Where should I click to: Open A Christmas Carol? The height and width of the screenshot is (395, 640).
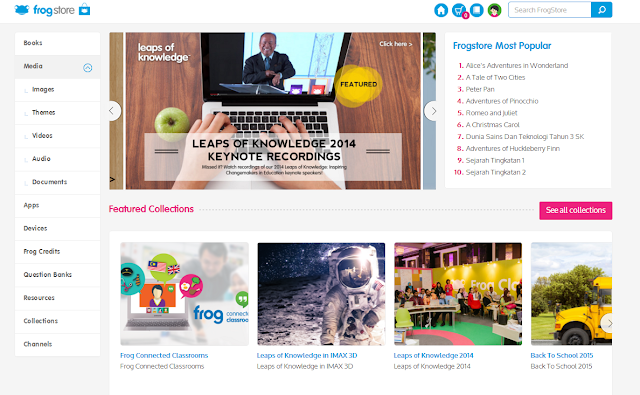click(x=493, y=125)
